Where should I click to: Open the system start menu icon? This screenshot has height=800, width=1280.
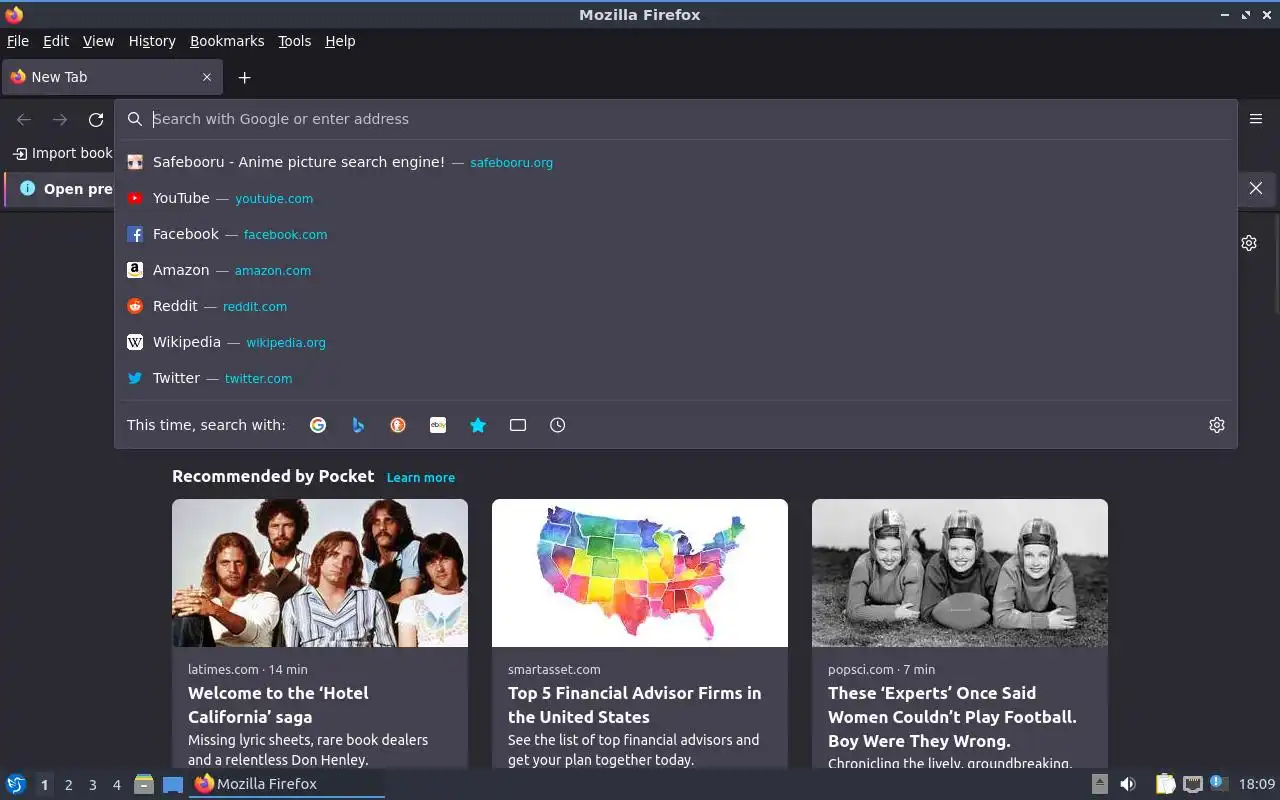point(16,784)
